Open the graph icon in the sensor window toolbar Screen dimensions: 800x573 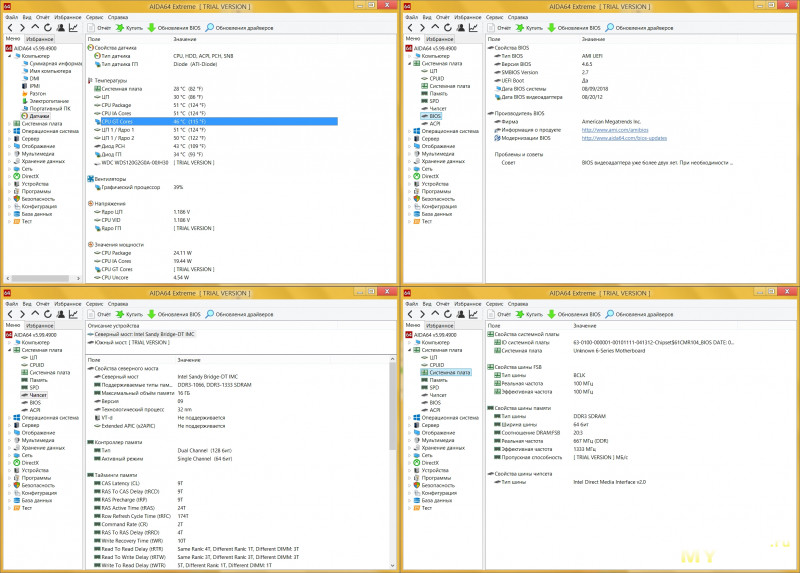73,28
